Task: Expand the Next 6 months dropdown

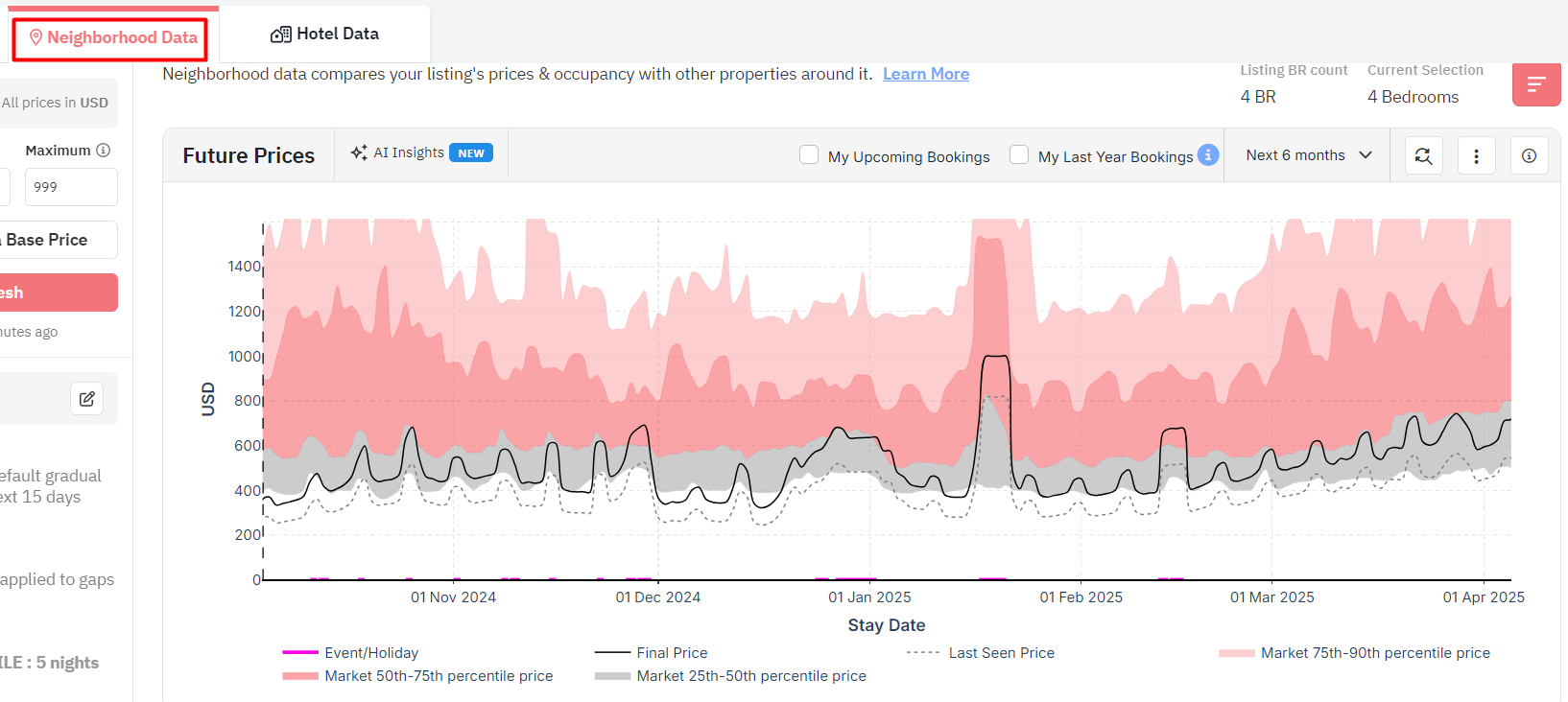Action: coord(1309,155)
